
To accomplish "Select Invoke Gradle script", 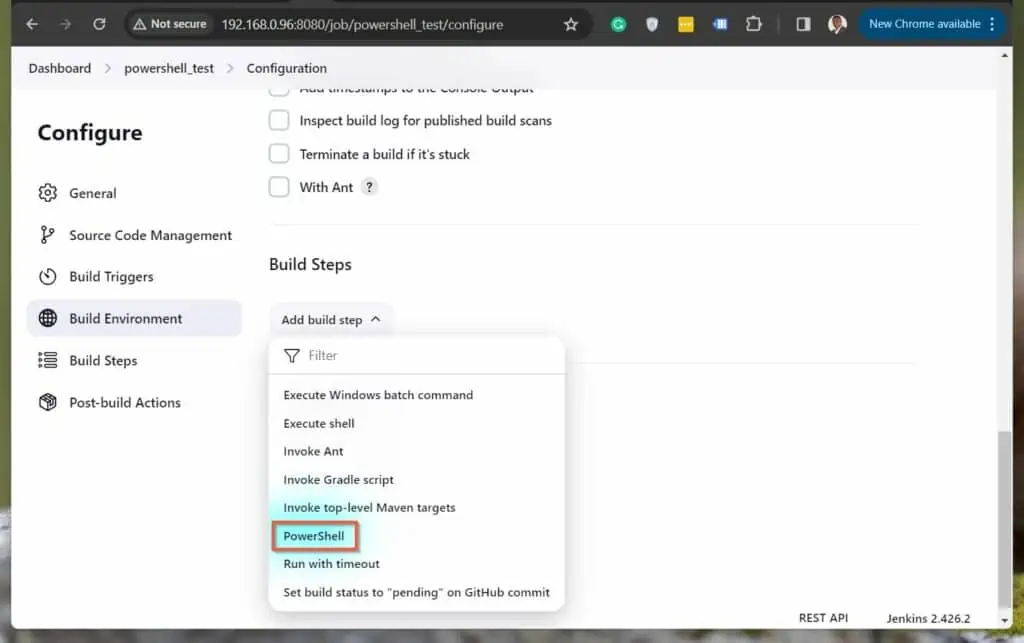I will click(338, 480).
